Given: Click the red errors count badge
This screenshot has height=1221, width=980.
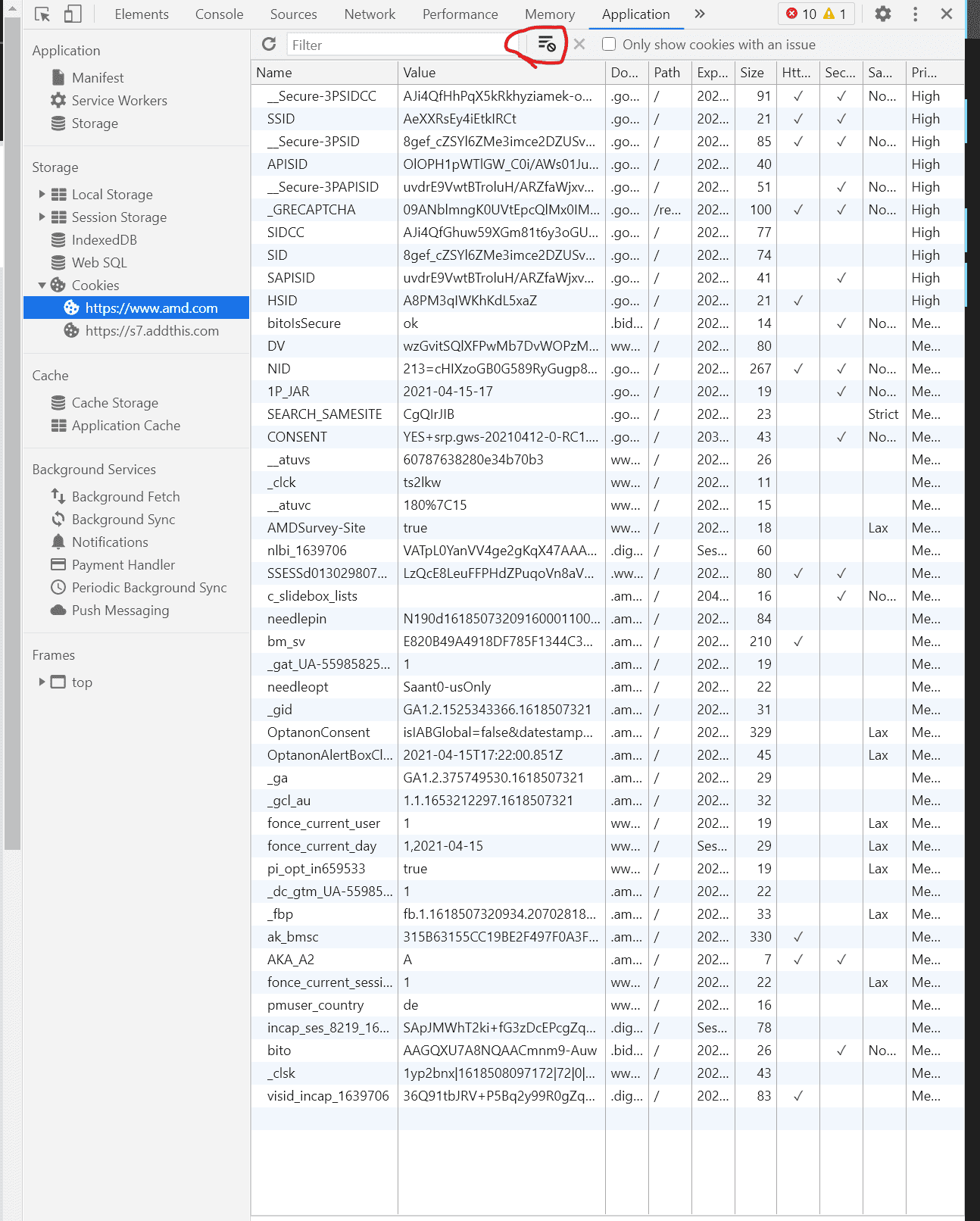Looking at the screenshot, I should 801,14.
